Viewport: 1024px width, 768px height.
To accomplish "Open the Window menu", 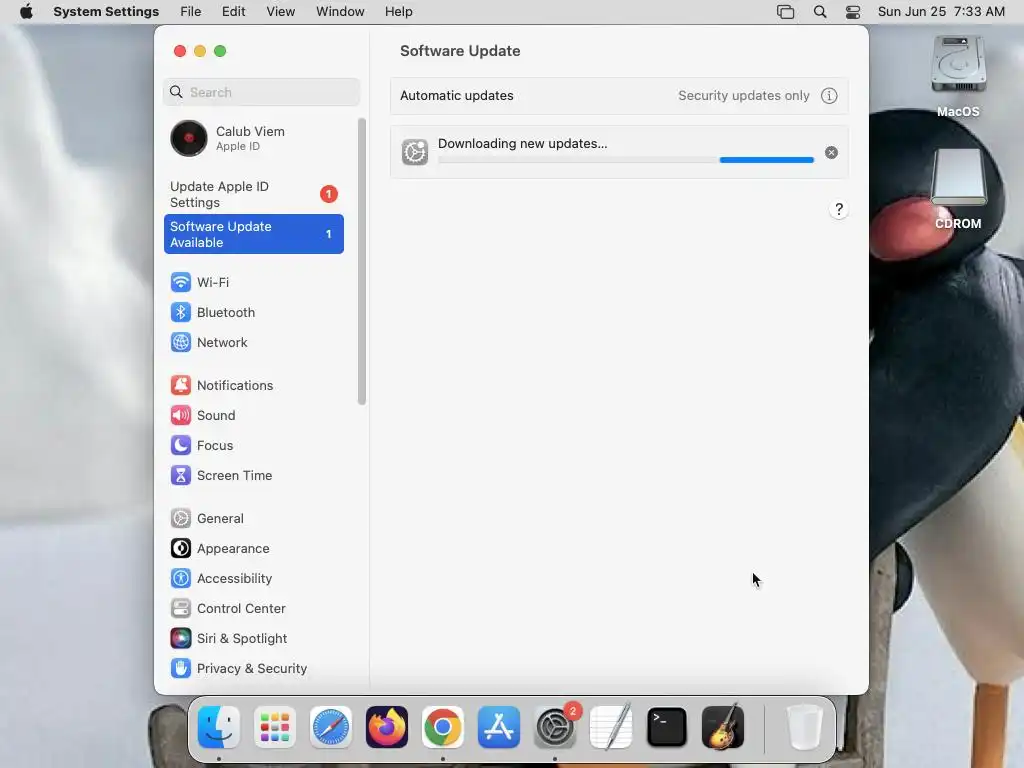I will coord(340,12).
